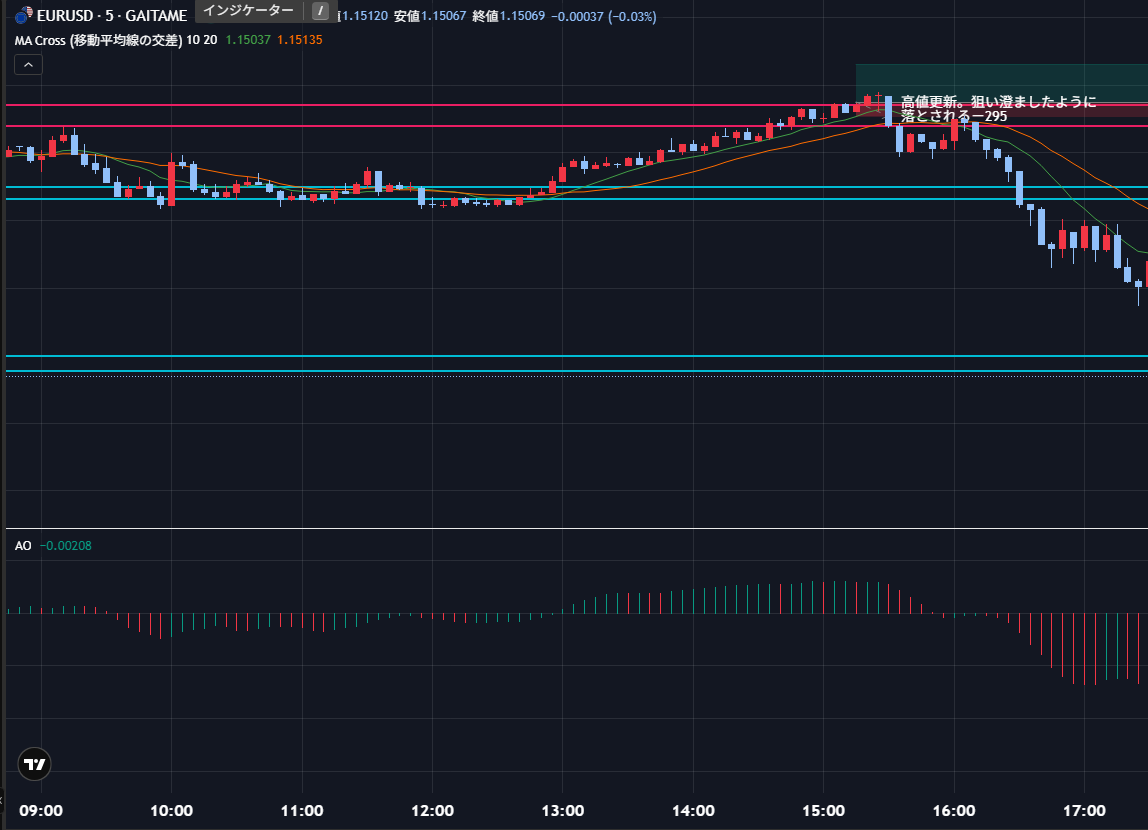This screenshot has width=1148, height=830.
Task: Click the slash shortcut key icon
Action: [x=320, y=11]
